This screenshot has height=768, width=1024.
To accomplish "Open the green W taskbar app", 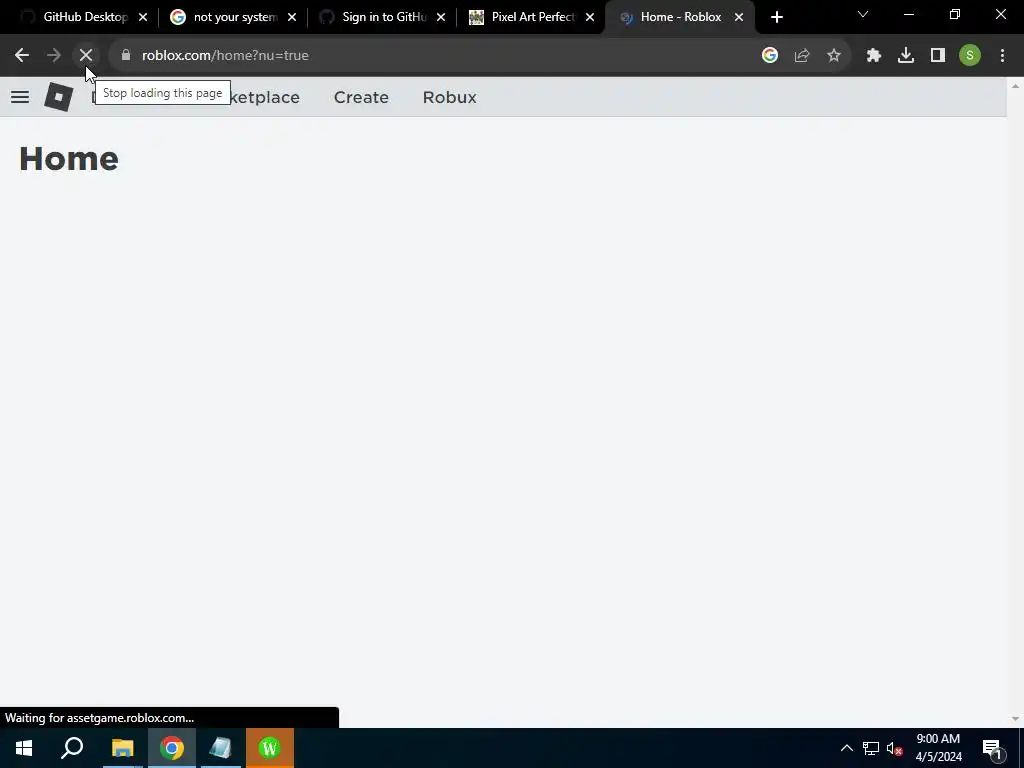I will (270, 748).
